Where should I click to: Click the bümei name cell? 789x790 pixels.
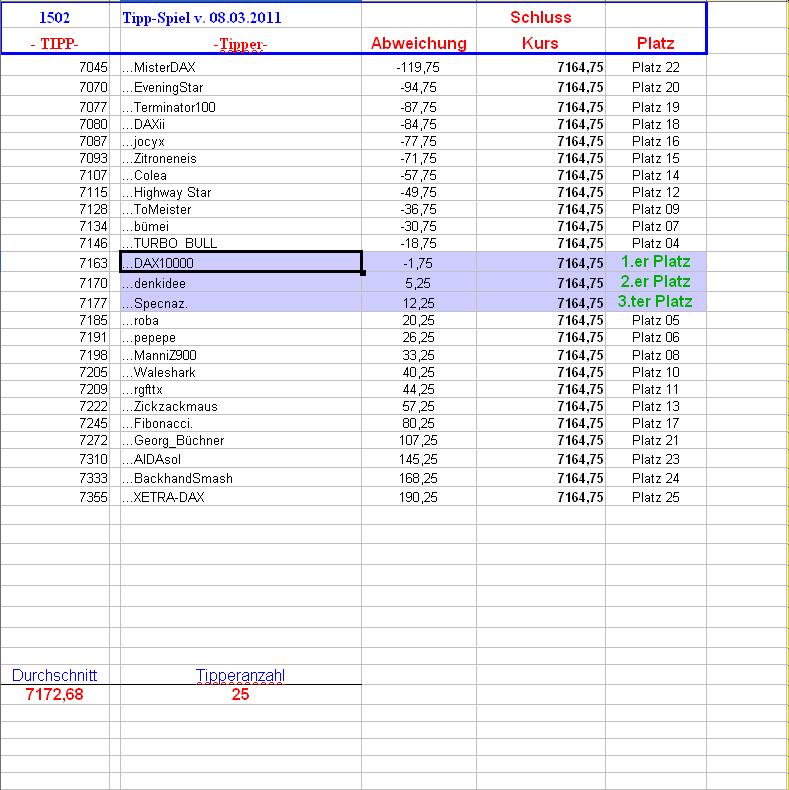click(241, 226)
